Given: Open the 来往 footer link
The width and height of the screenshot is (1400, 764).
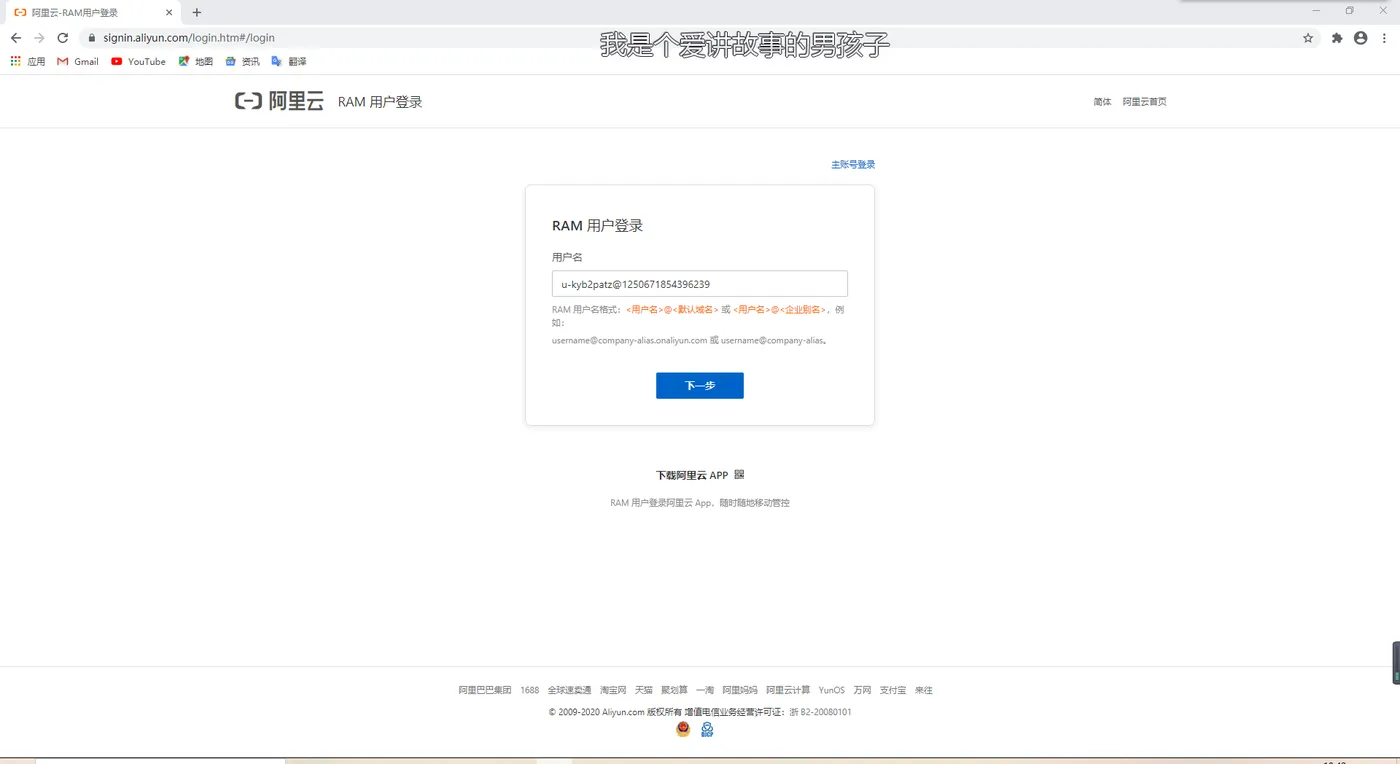Looking at the screenshot, I should pos(923,690).
